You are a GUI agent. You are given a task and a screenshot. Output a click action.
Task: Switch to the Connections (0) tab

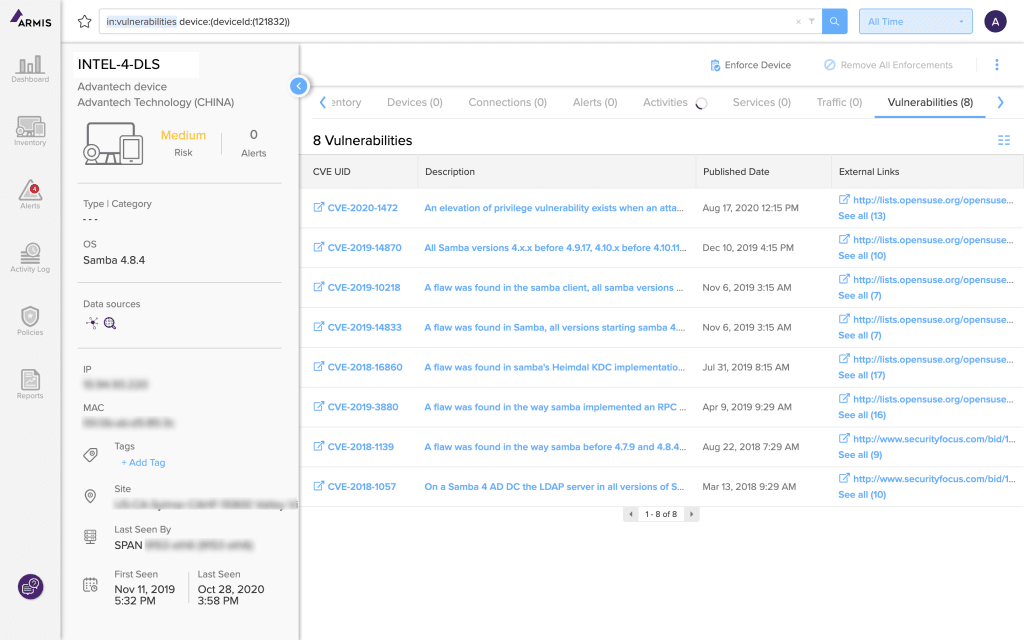point(507,103)
